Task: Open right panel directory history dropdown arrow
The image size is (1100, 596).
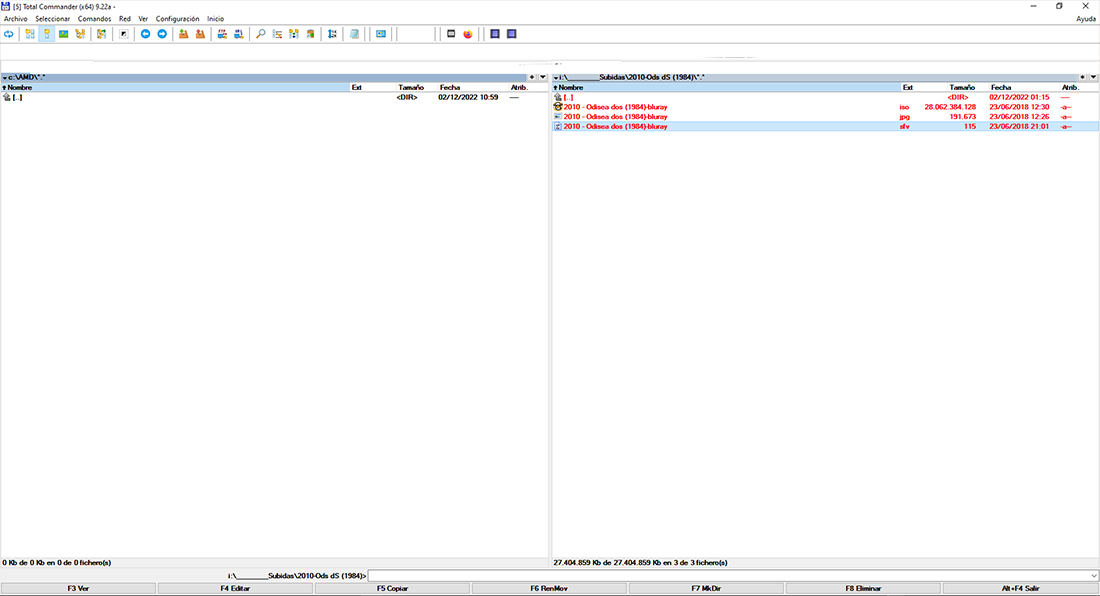Action: coord(1093,77)
